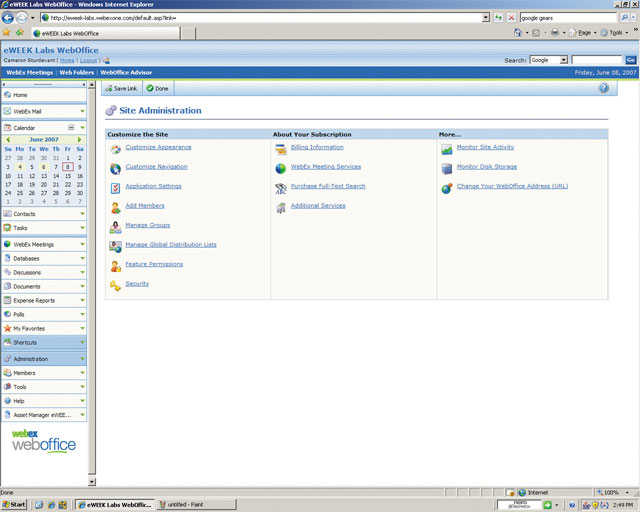Image resolution: width=640 pixels, height=512 pixels.
Task: Click the Print icon in IE toolbar
Action: 555,33
